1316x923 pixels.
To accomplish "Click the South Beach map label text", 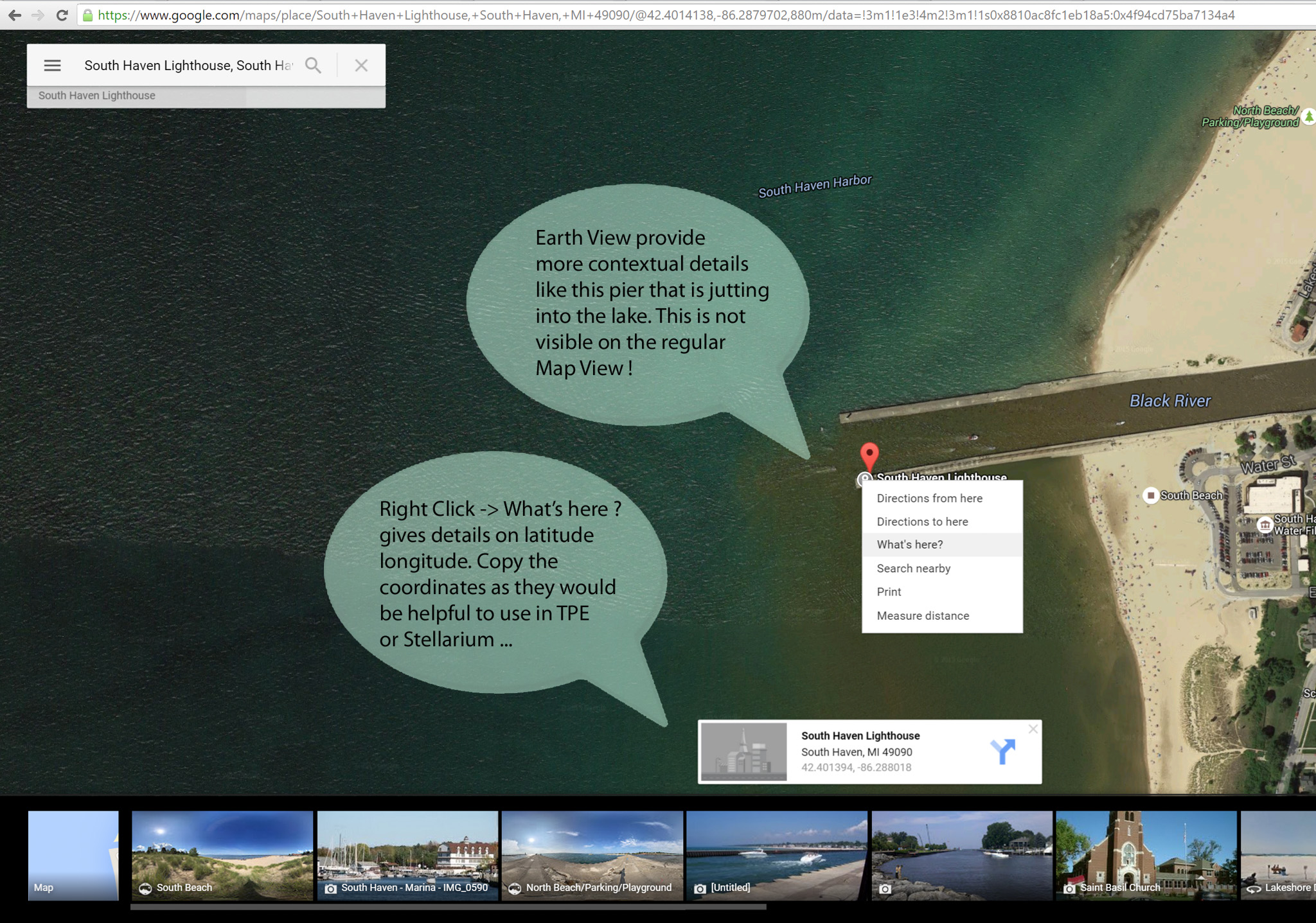I will [1191, 495].
